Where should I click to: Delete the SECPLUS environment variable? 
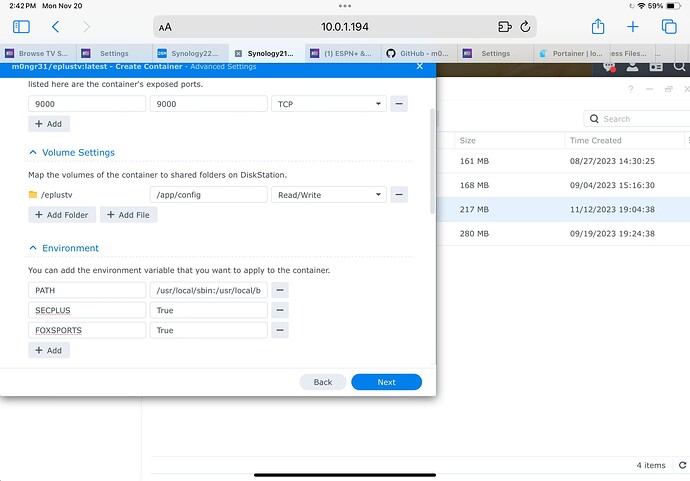point(280,310)
